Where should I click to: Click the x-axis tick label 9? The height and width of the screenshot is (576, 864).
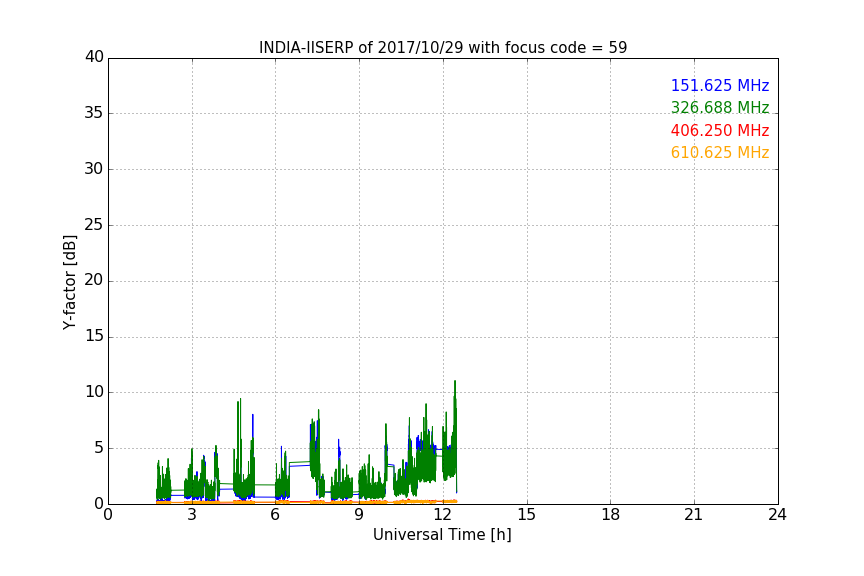[x=359, y=515]
